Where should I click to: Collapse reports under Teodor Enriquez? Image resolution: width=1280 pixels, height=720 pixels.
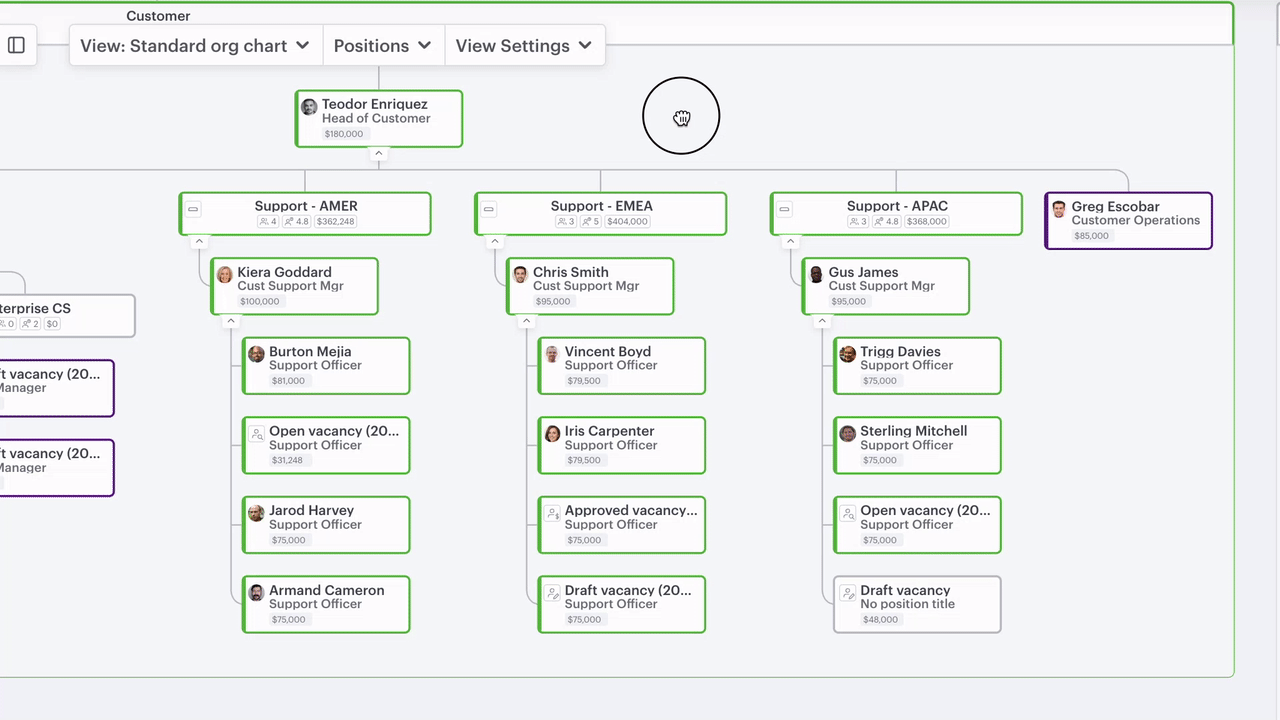pyautogui.click(x=378, y=154)
